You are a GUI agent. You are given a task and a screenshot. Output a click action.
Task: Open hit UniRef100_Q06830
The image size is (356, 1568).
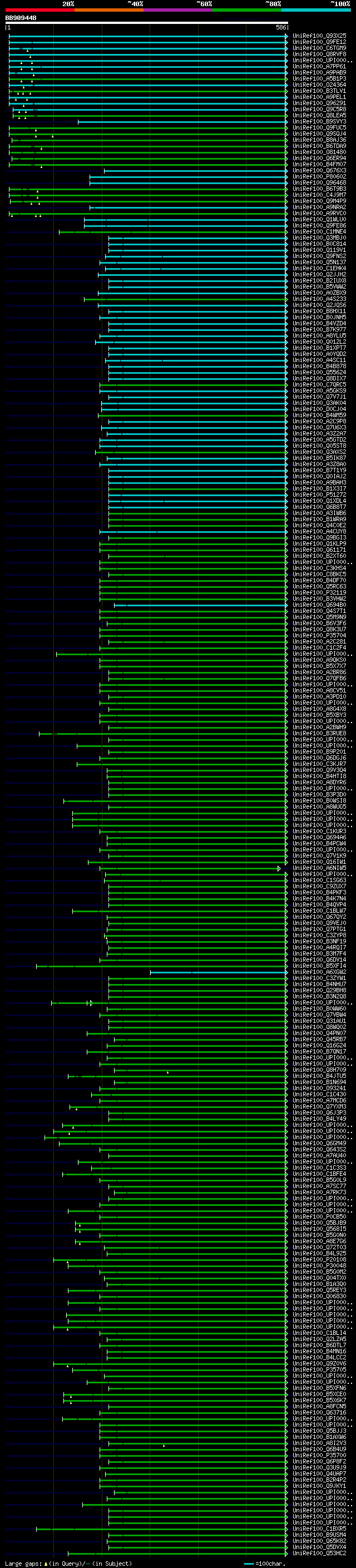pos(319,1296)
